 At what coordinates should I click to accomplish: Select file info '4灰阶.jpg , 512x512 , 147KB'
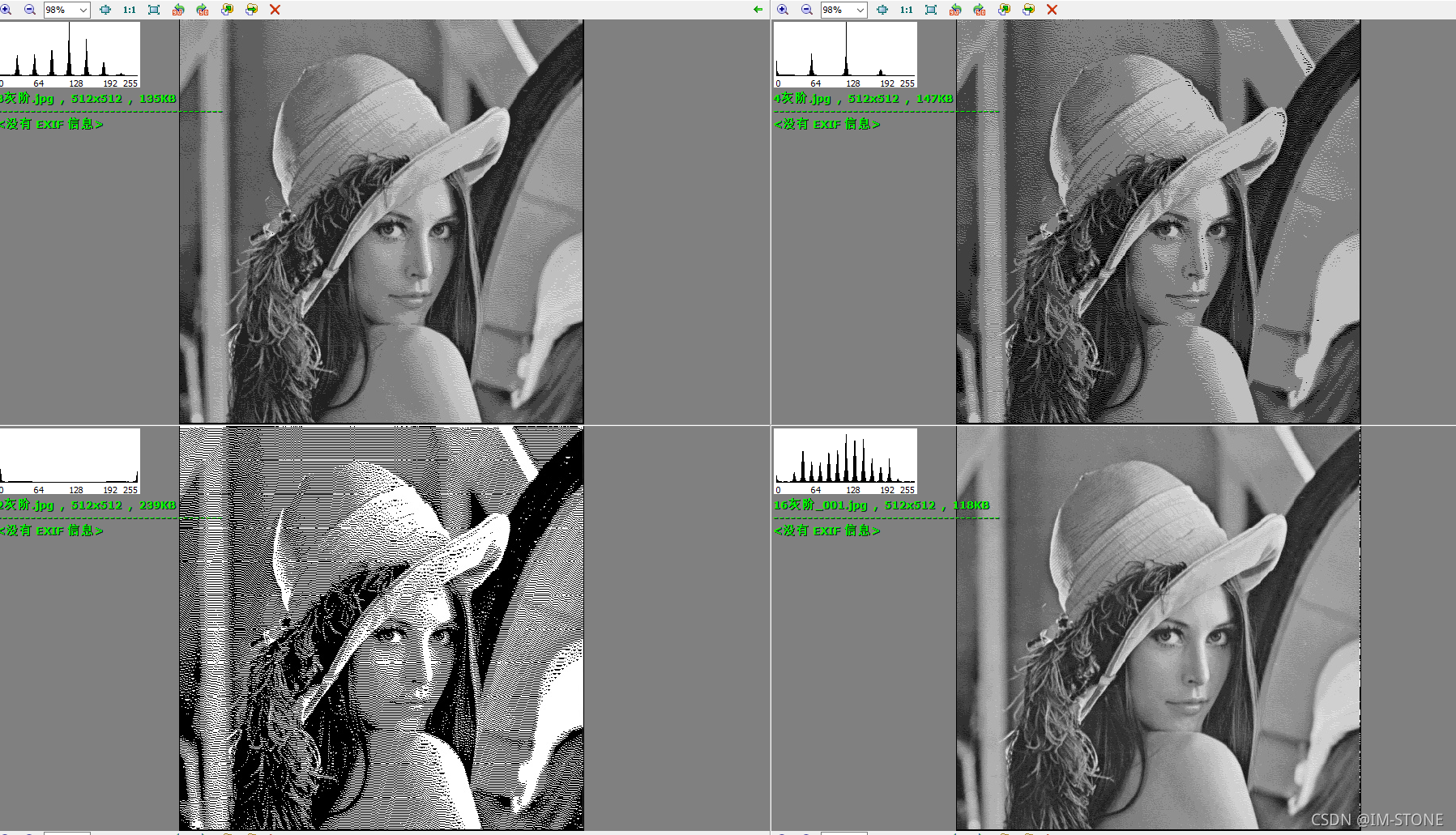coord(863,98)
